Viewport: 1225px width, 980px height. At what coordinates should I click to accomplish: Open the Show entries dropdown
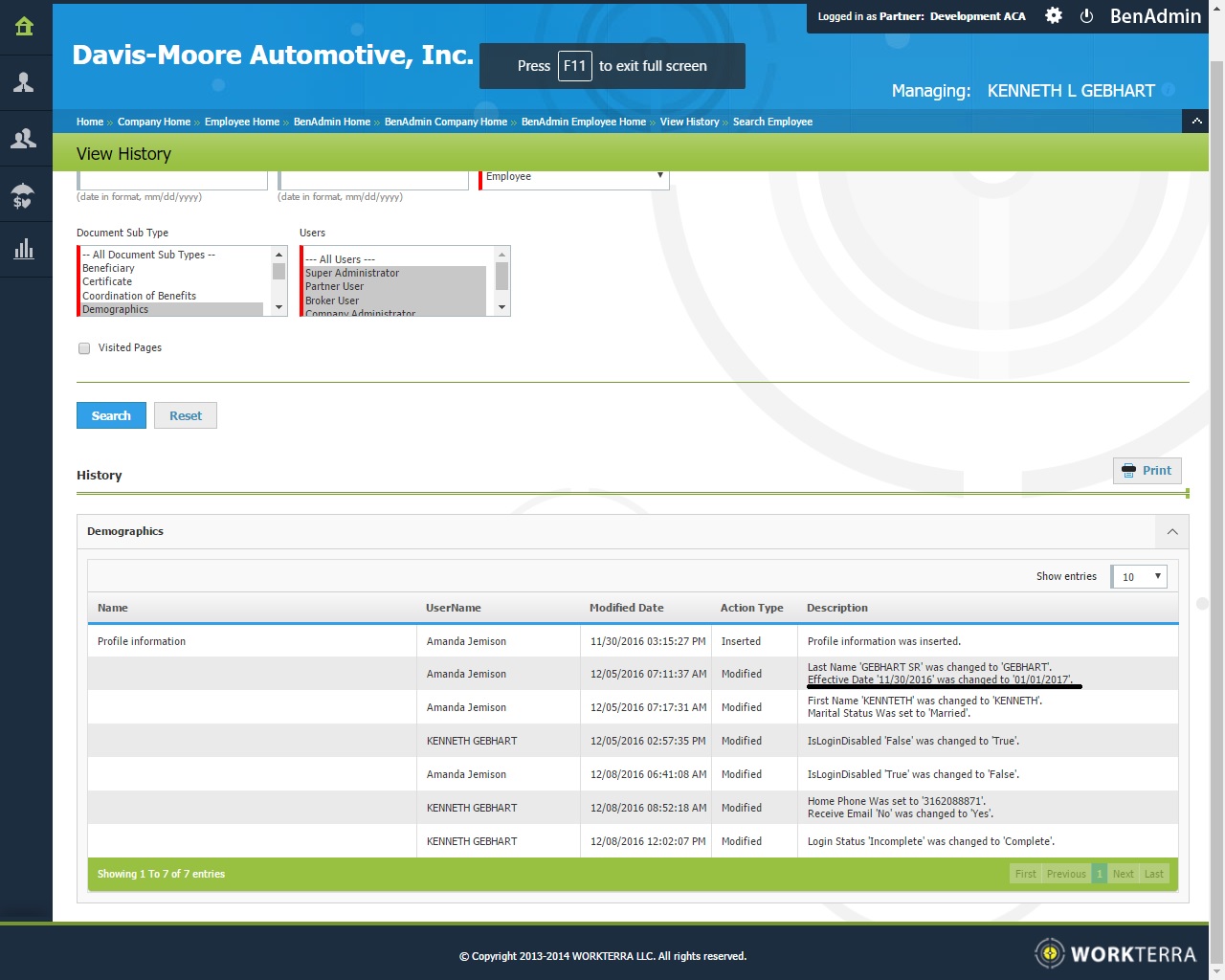click(1140, 576)
